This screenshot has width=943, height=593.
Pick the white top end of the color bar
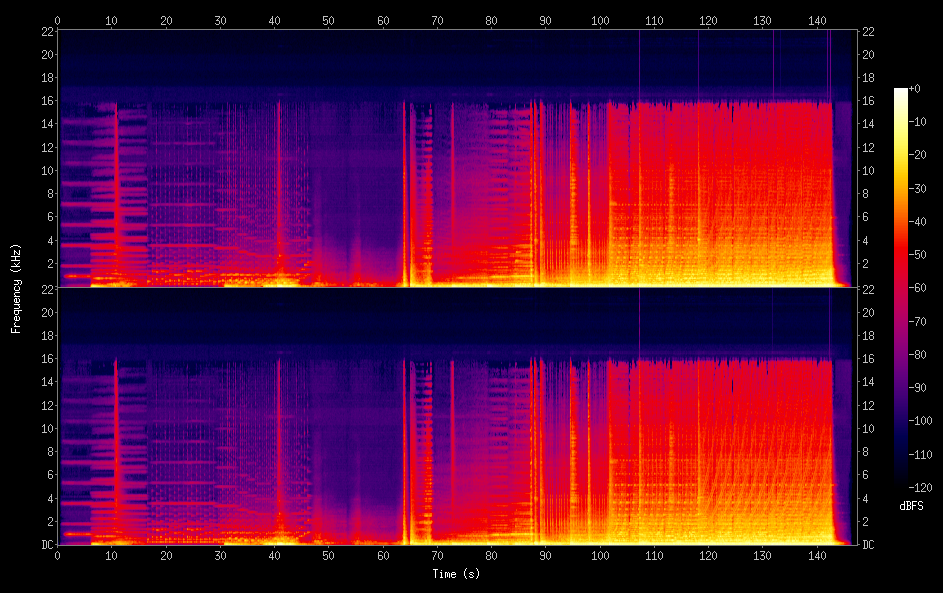(x=900, y=94)
